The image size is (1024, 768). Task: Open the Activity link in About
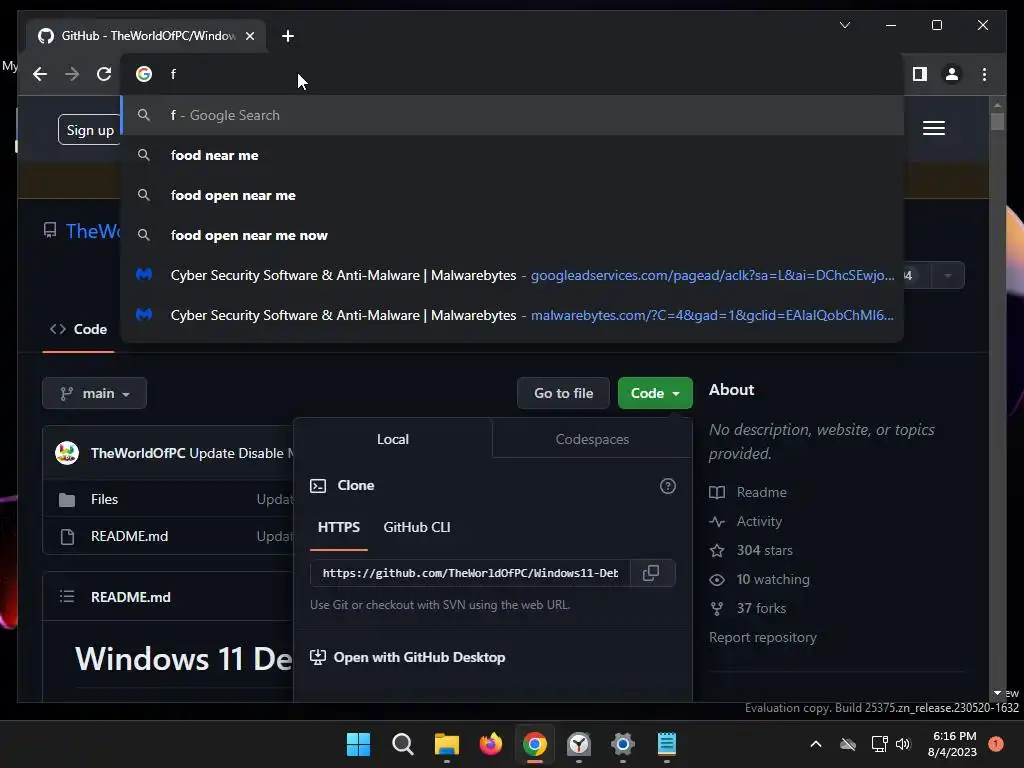coord(759,521)
